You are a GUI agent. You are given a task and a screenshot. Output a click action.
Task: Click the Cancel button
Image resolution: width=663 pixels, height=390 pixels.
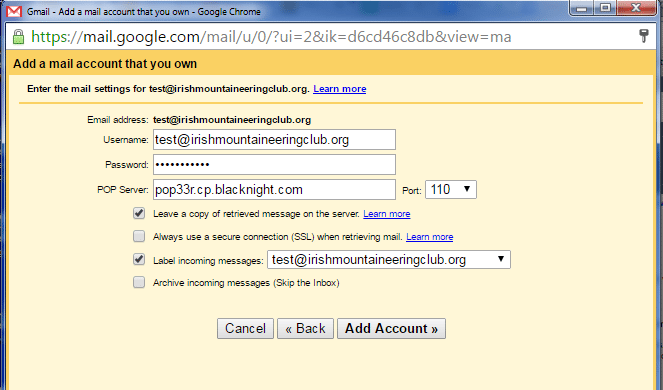tap(245, 329)
